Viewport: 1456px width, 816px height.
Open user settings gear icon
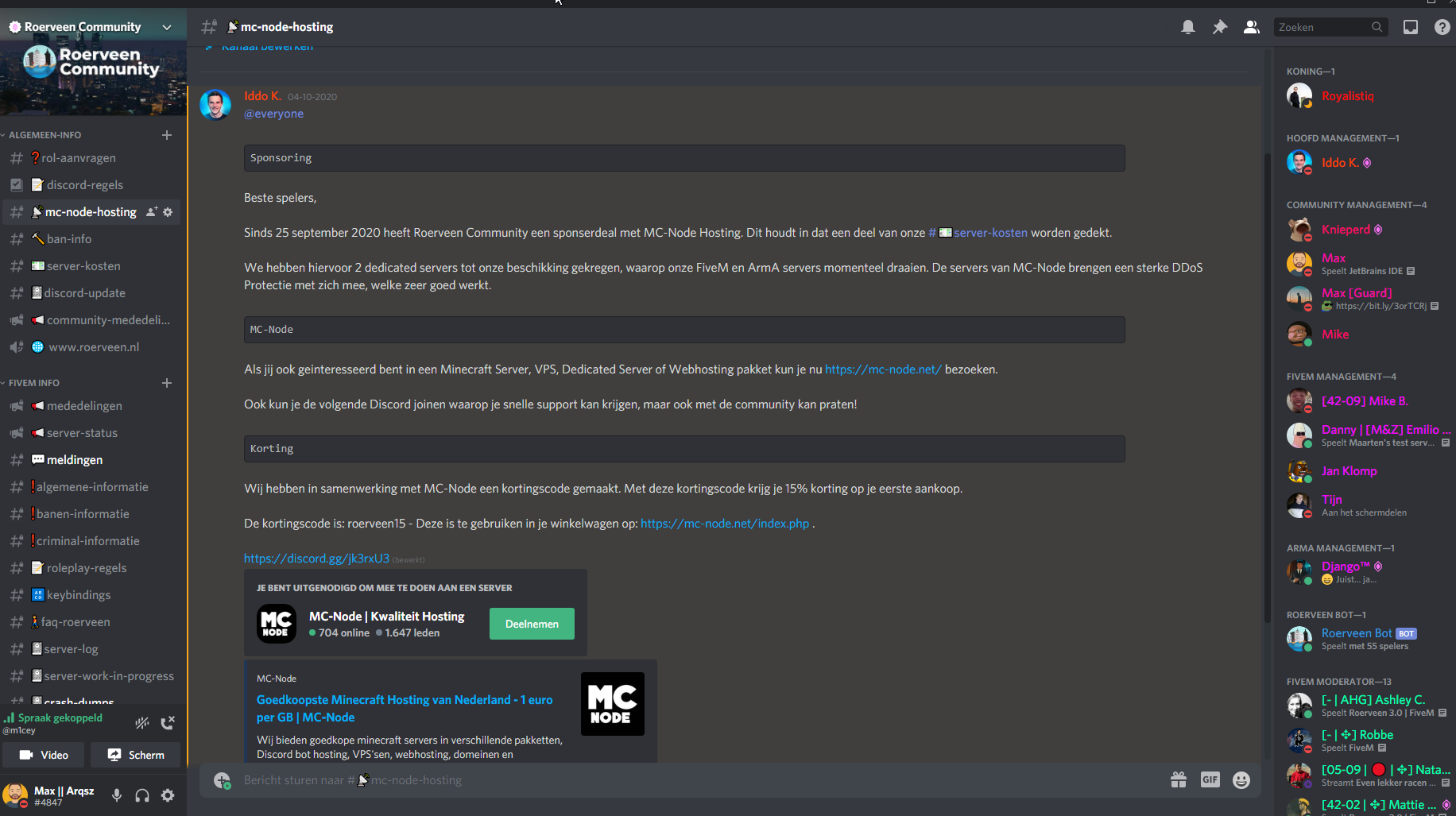168,795
